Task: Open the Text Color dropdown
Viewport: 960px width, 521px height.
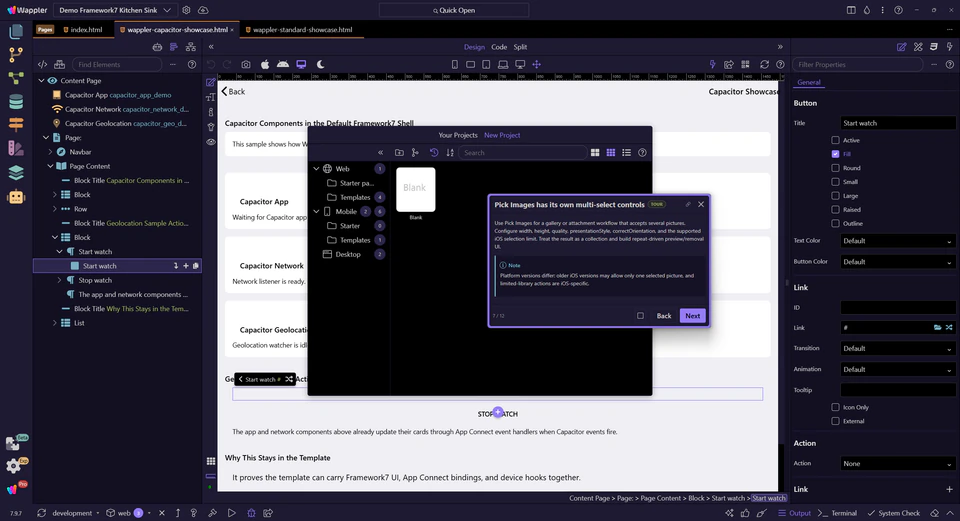Action: click(897, 241)
